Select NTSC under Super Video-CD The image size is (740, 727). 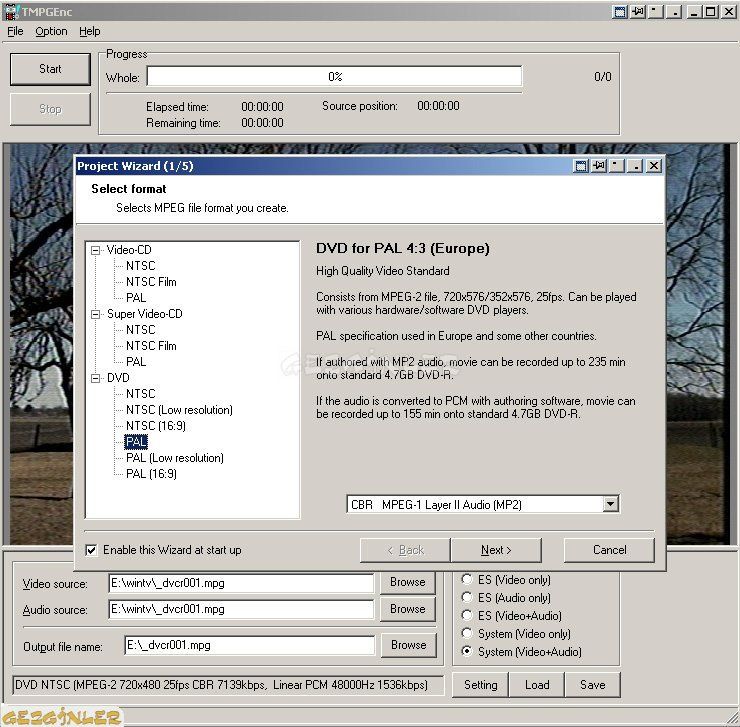point(141,330)
